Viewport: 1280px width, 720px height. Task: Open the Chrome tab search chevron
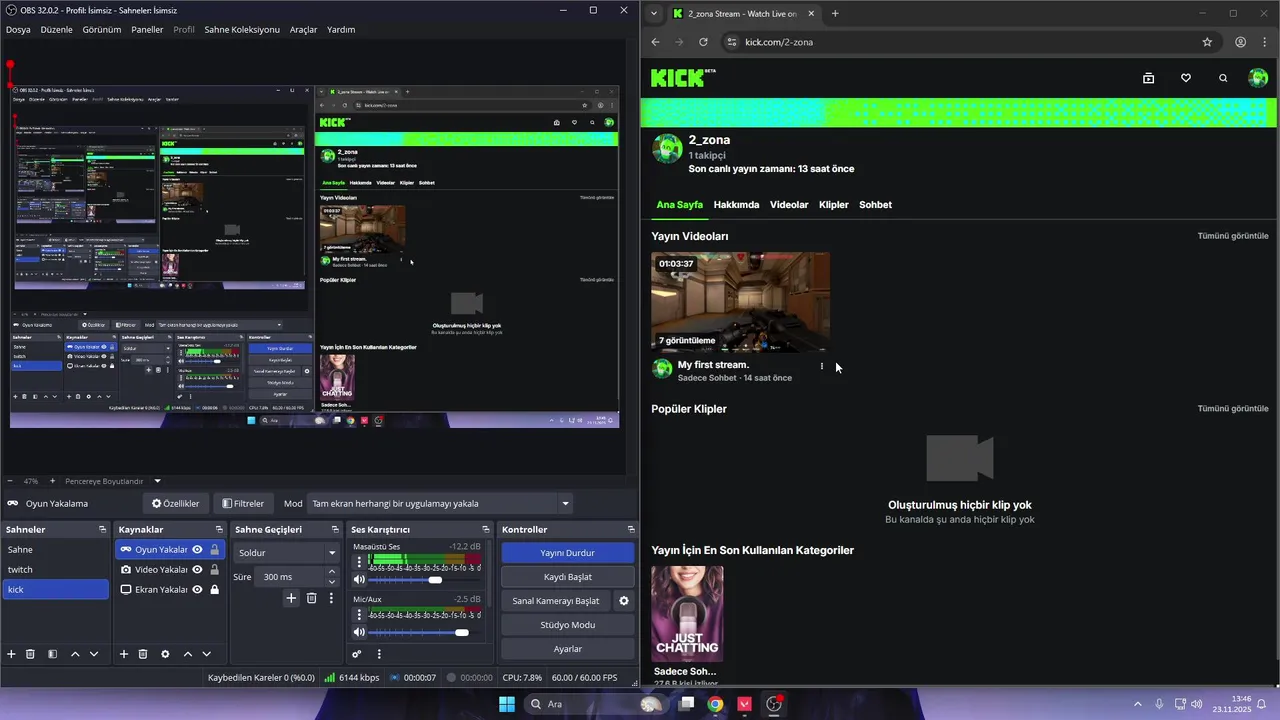click(654, 14)
